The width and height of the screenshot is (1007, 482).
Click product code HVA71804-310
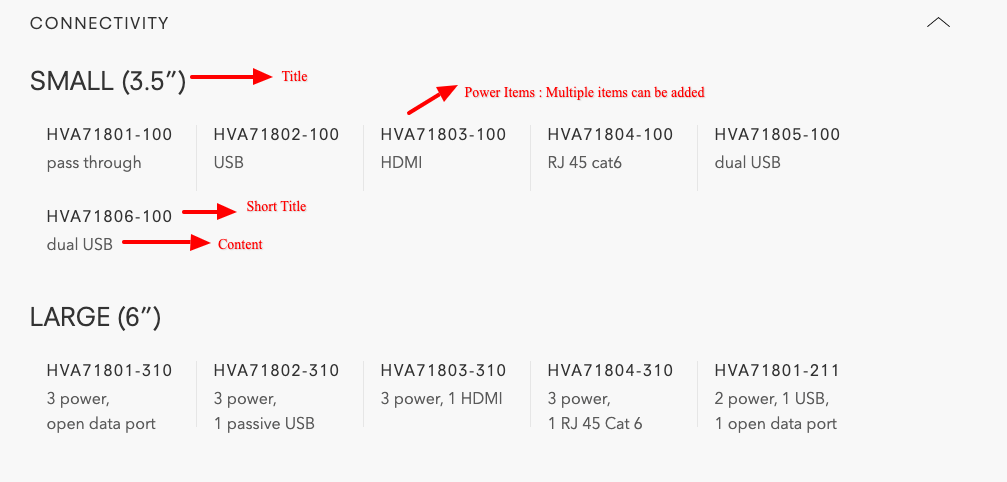point(610,370)
